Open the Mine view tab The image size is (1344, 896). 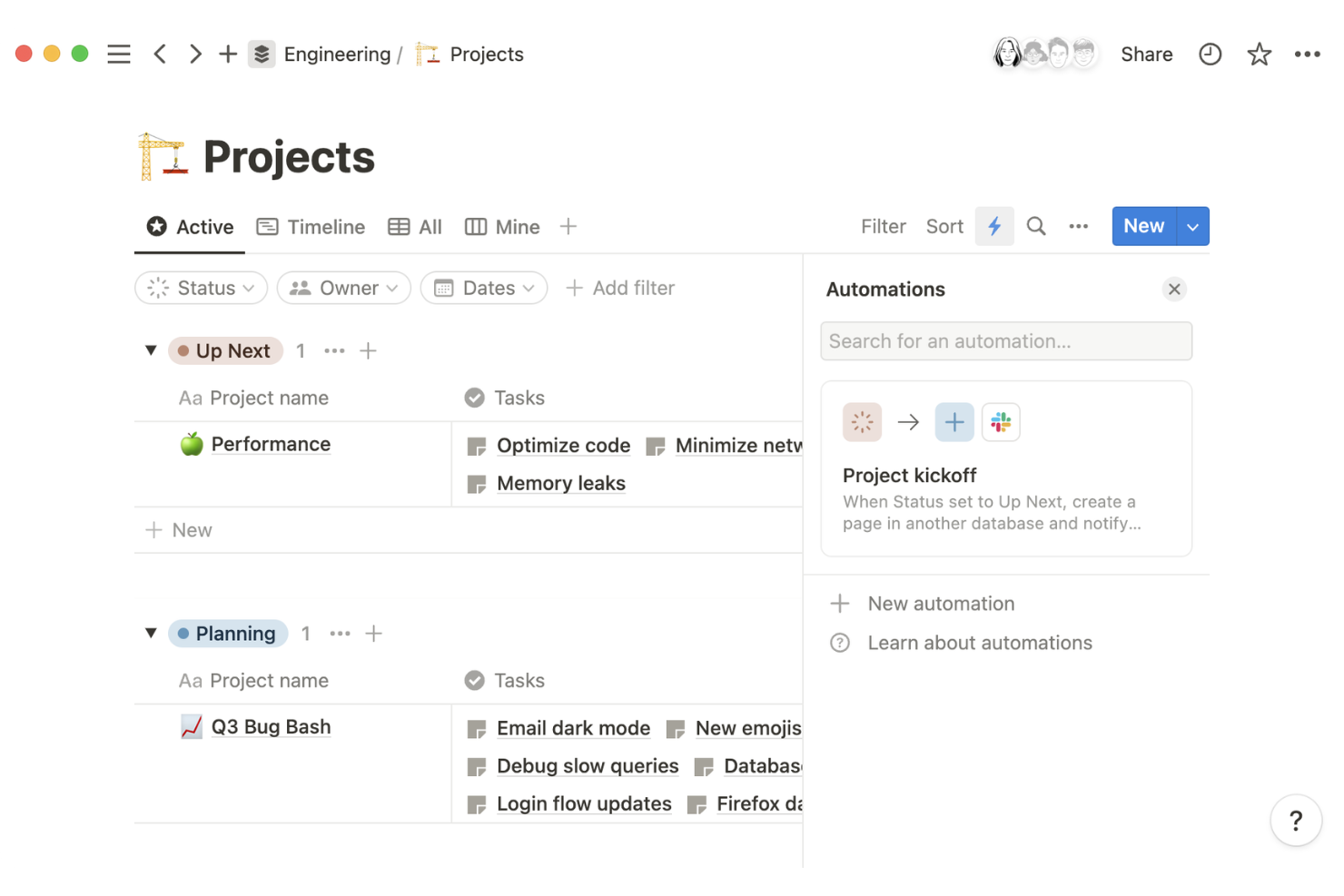pos(502,226)
